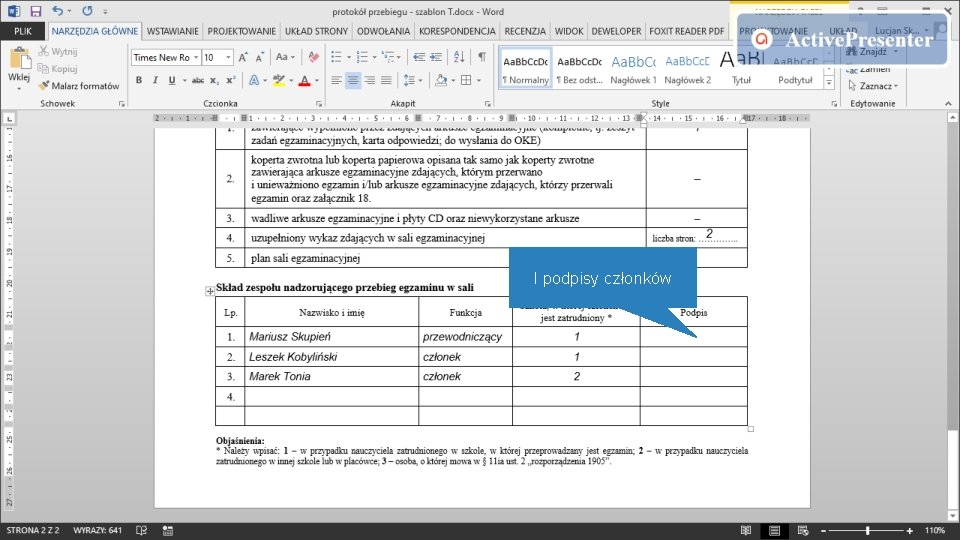Open the Czcionka dialog launcher

pos(319,104)
